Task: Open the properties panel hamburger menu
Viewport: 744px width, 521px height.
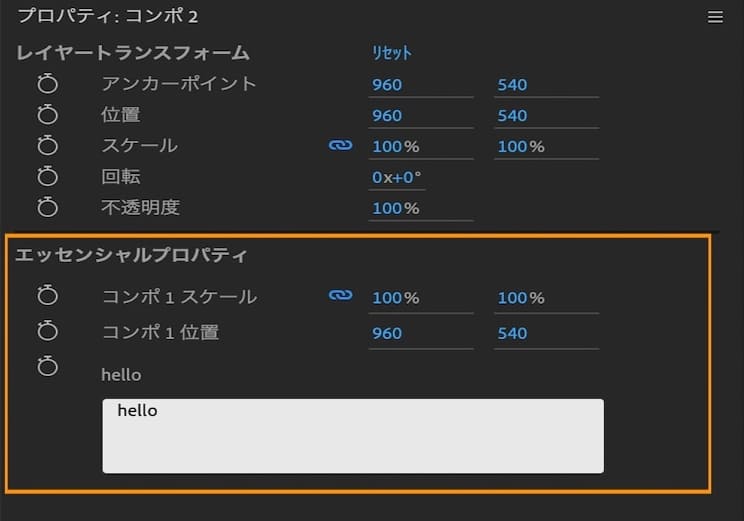Action: [x=715, y=17]
